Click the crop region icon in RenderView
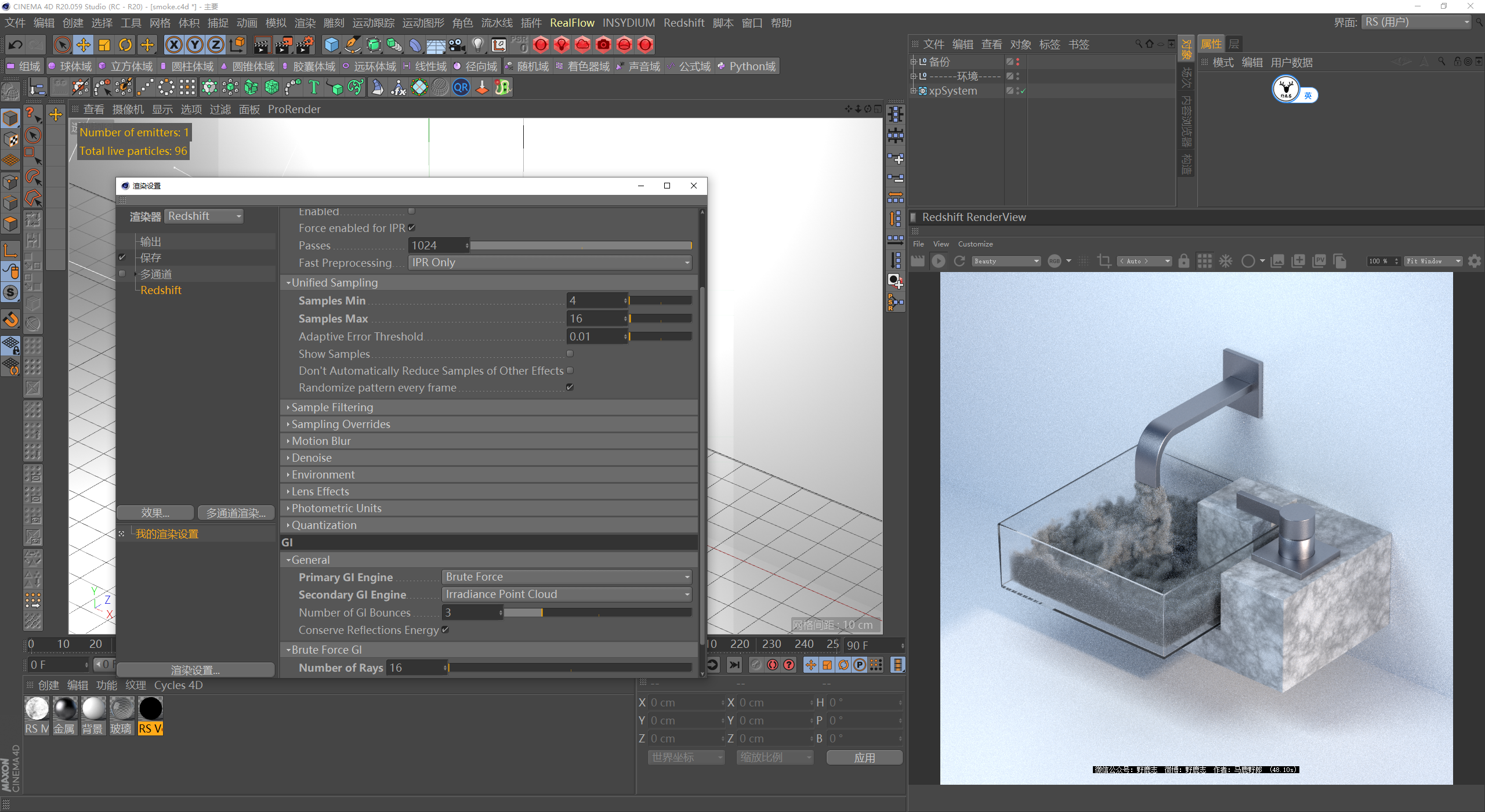This screenshot has height=812, width=1485. pos(1104,261)
